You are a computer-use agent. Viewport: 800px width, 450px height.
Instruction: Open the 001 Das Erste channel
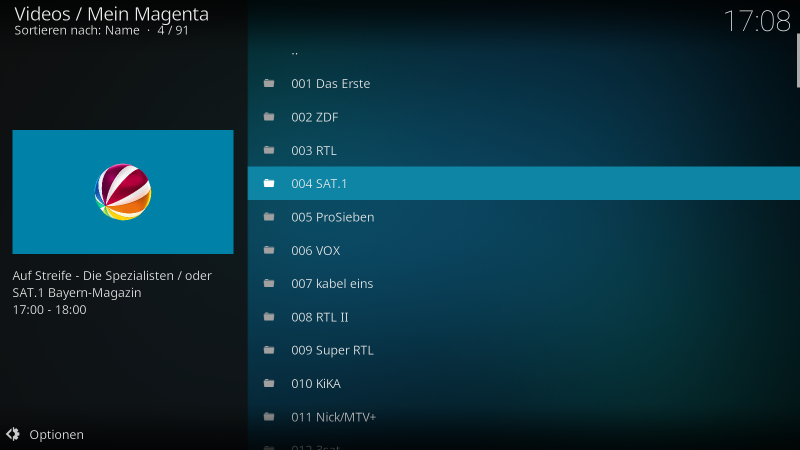[522, 84]
